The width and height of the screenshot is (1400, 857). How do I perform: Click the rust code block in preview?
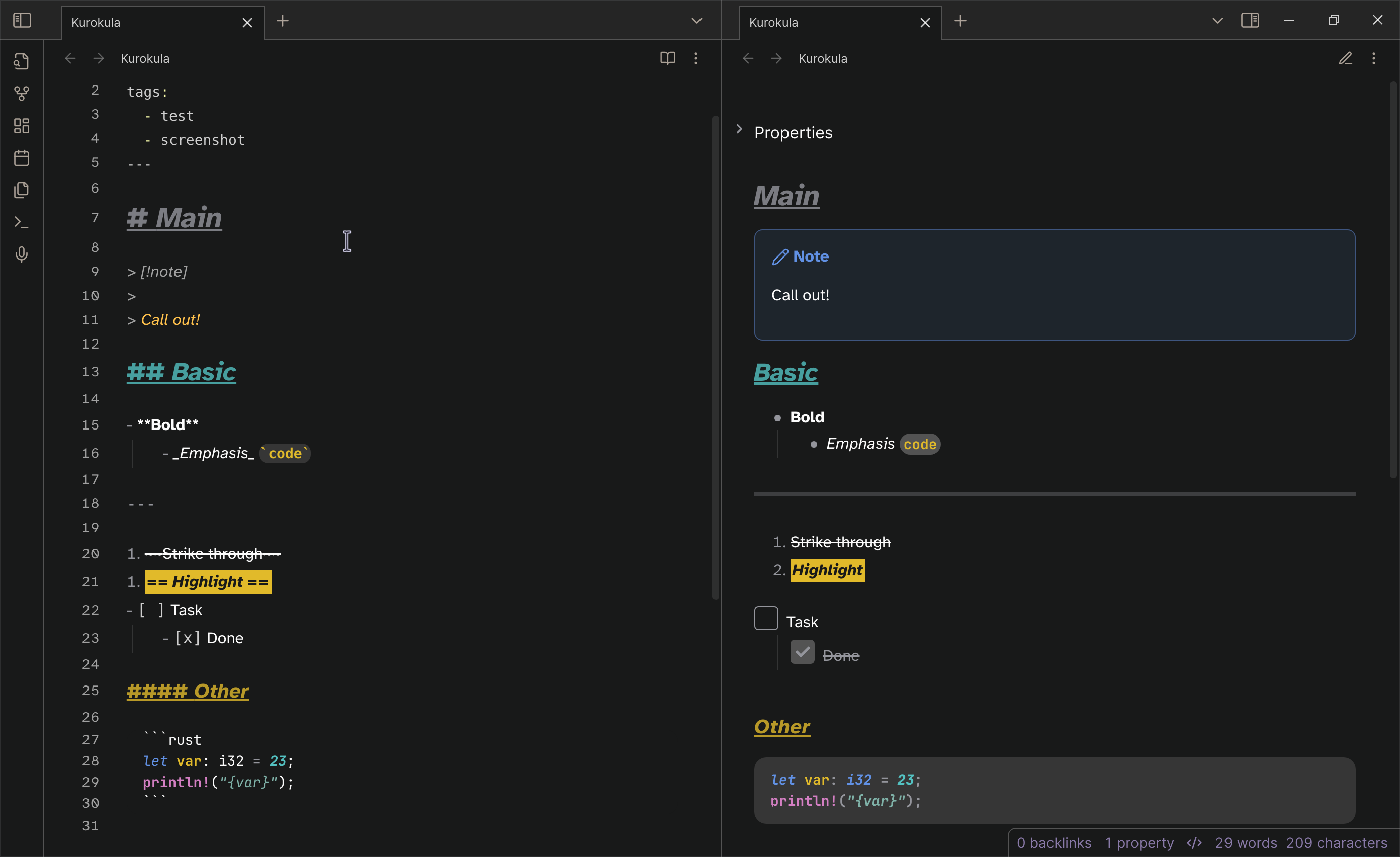point(1055,790)
